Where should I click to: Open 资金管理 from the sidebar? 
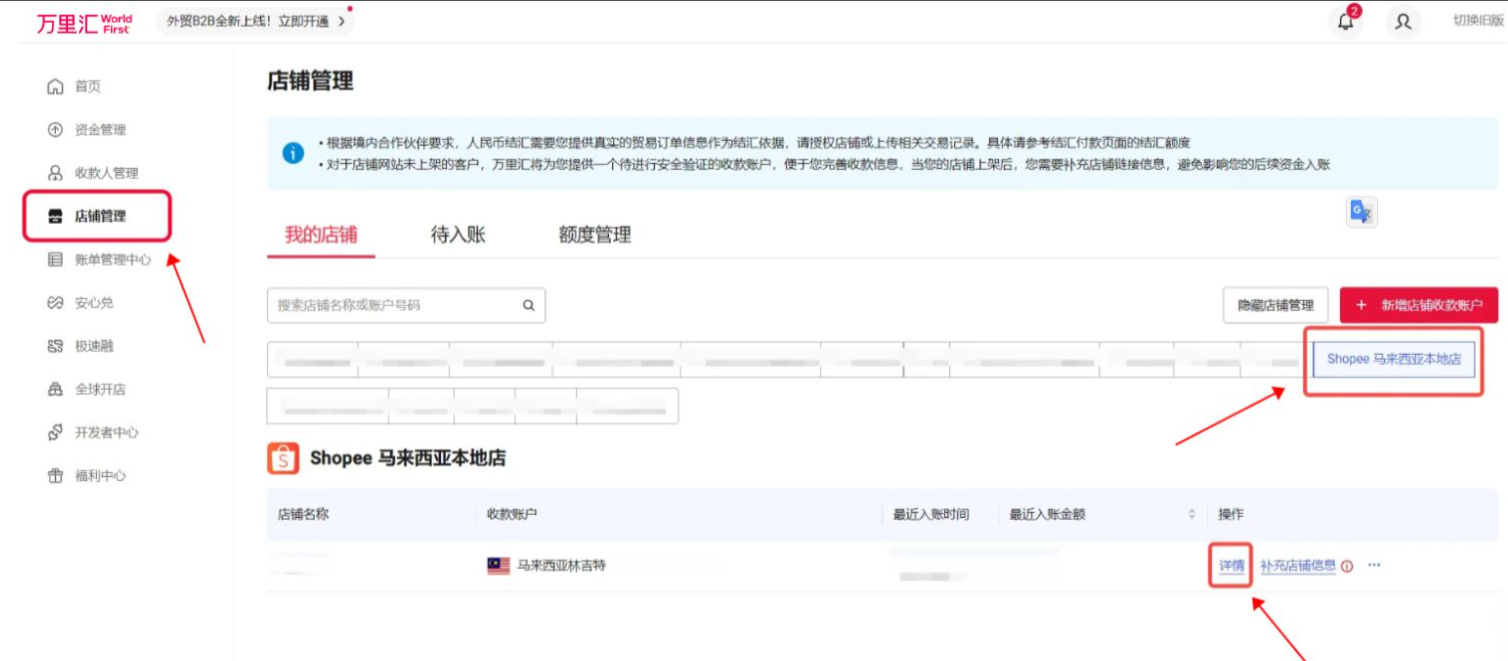click(56, 130)
